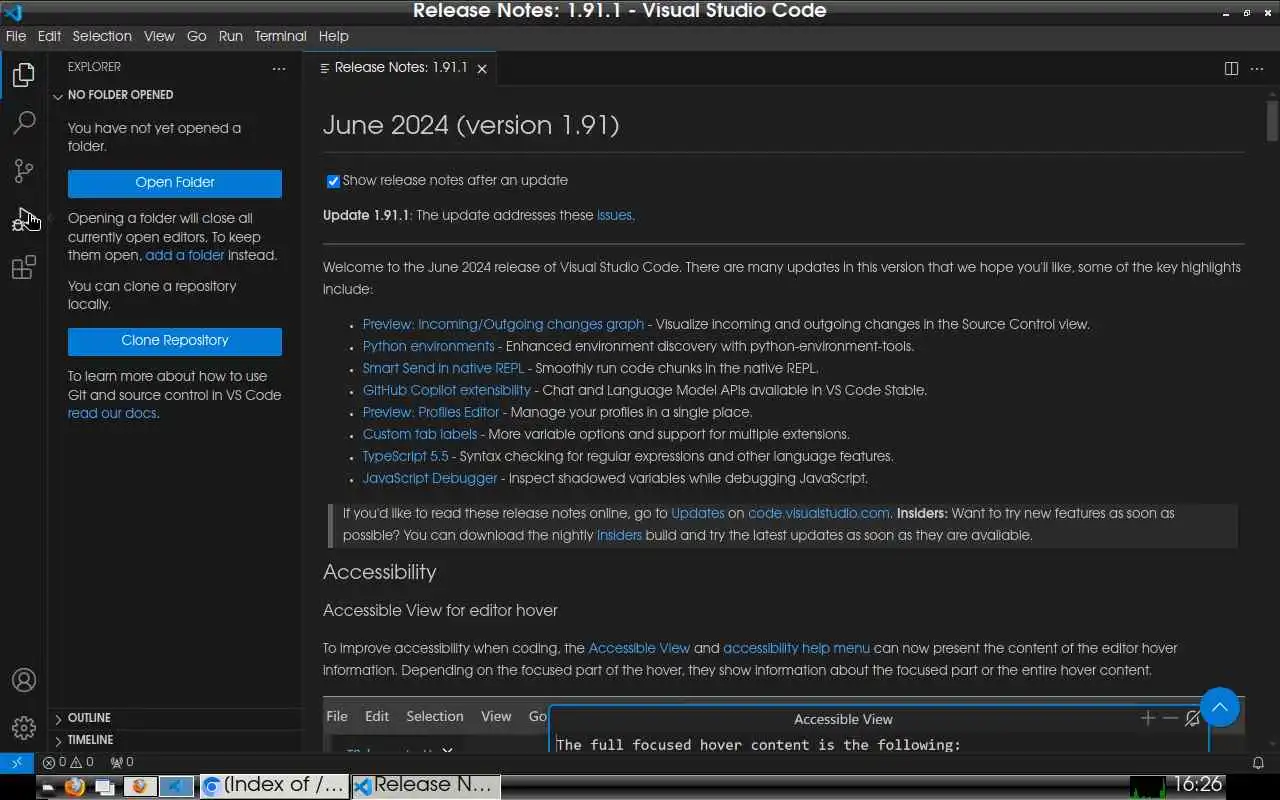Switch to Index of browser taskbar window

(273, 786)
